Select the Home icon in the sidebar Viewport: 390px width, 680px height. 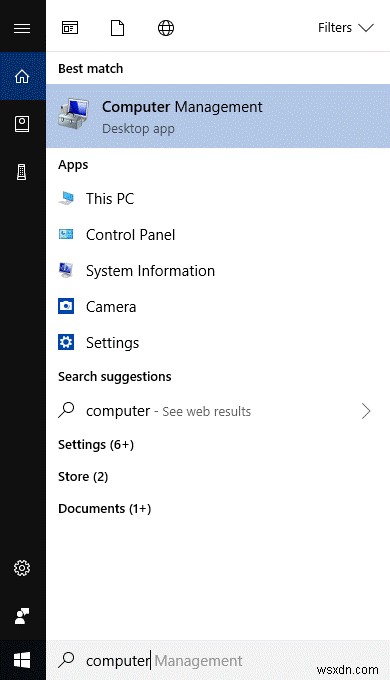[x=22, y=76]
